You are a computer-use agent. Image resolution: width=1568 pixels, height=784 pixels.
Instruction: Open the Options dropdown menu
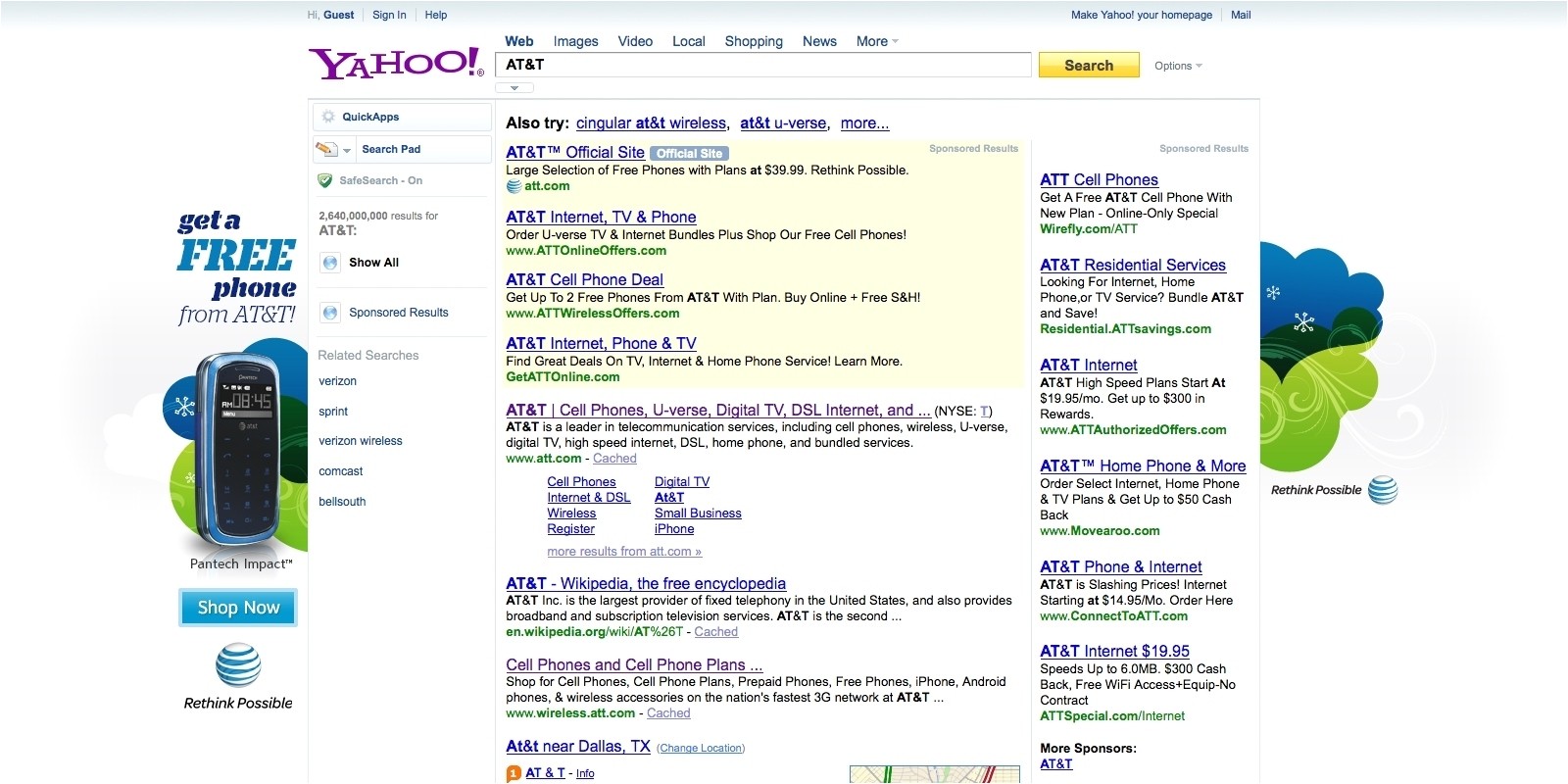(x=1177, y=66)
